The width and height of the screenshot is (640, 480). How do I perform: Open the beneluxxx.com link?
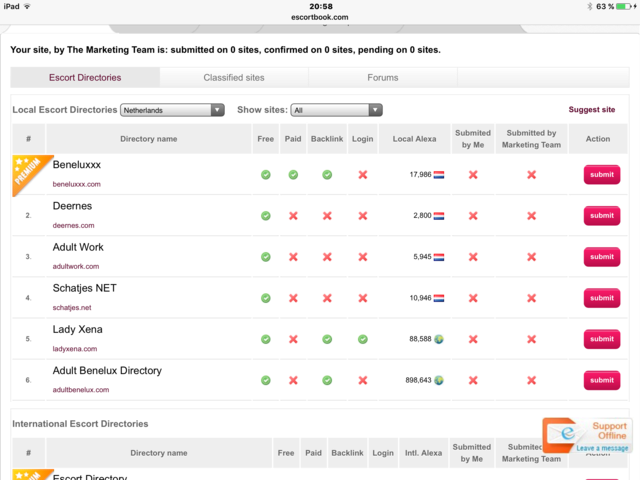(76, 184)
